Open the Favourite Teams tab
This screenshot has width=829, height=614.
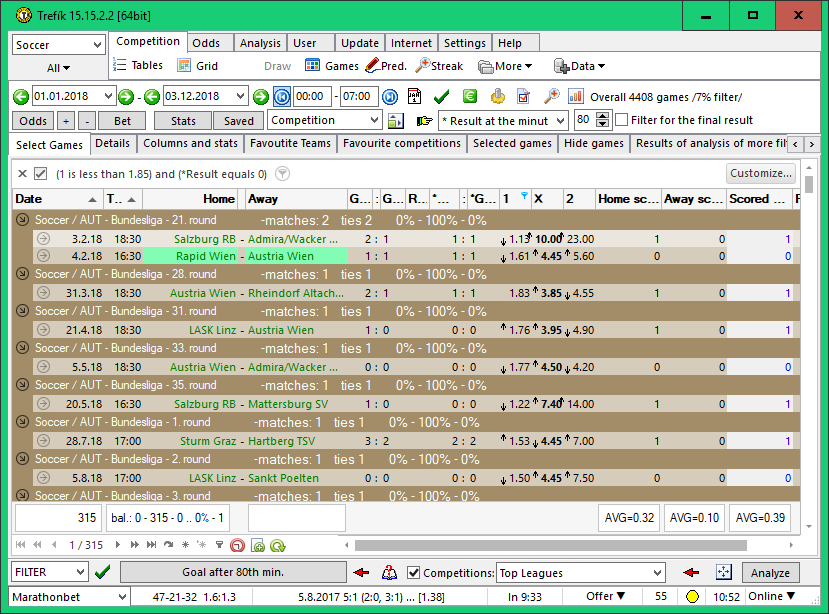pyautogui.click(x=289, y=144)
